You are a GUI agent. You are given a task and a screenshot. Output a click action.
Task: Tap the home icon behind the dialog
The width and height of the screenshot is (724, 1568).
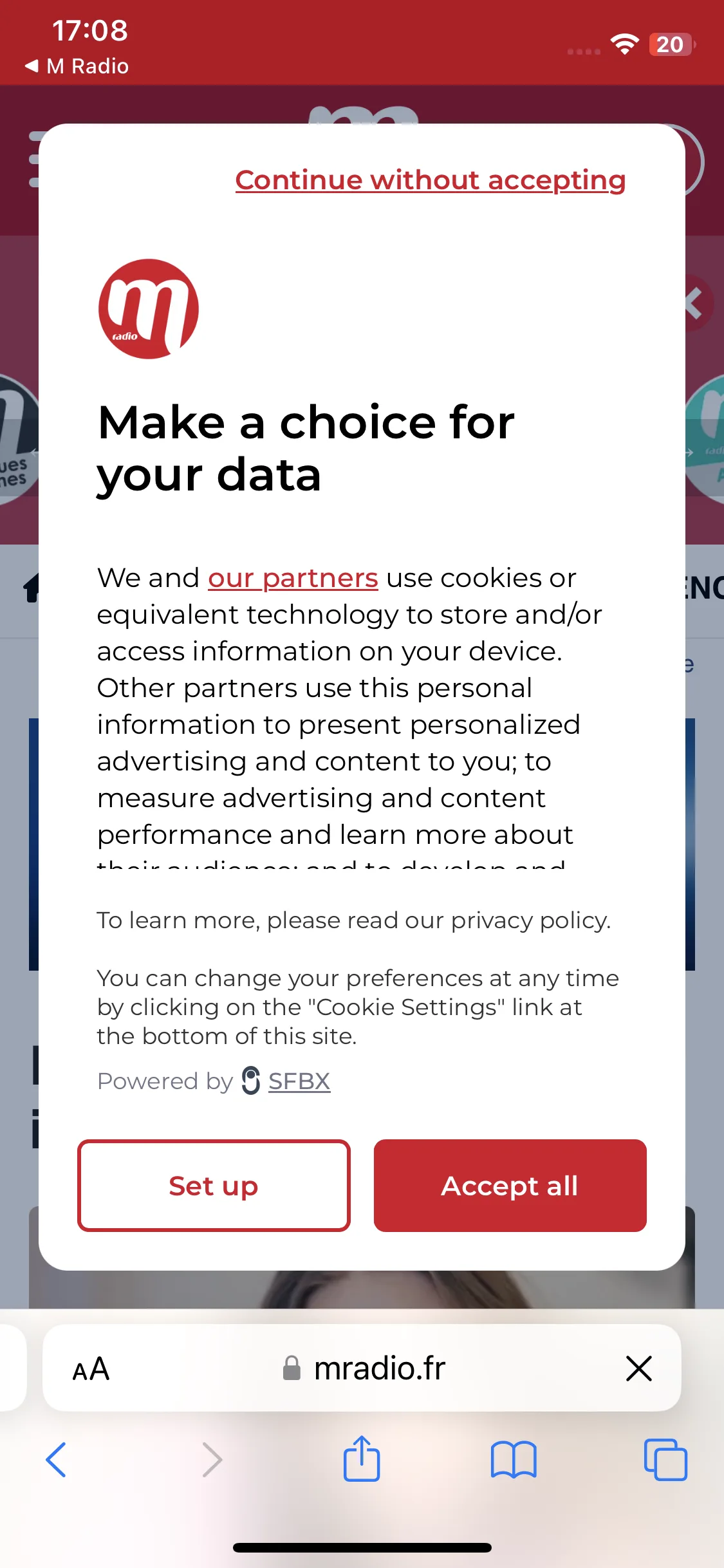click(31, 588)
